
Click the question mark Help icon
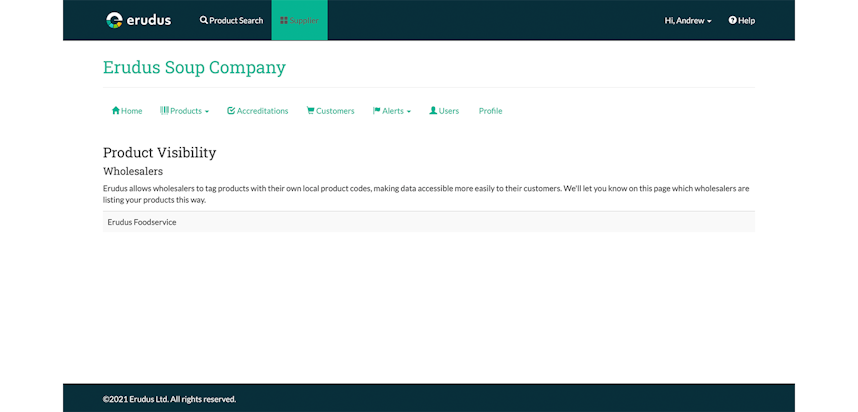(x=732, y=20)
